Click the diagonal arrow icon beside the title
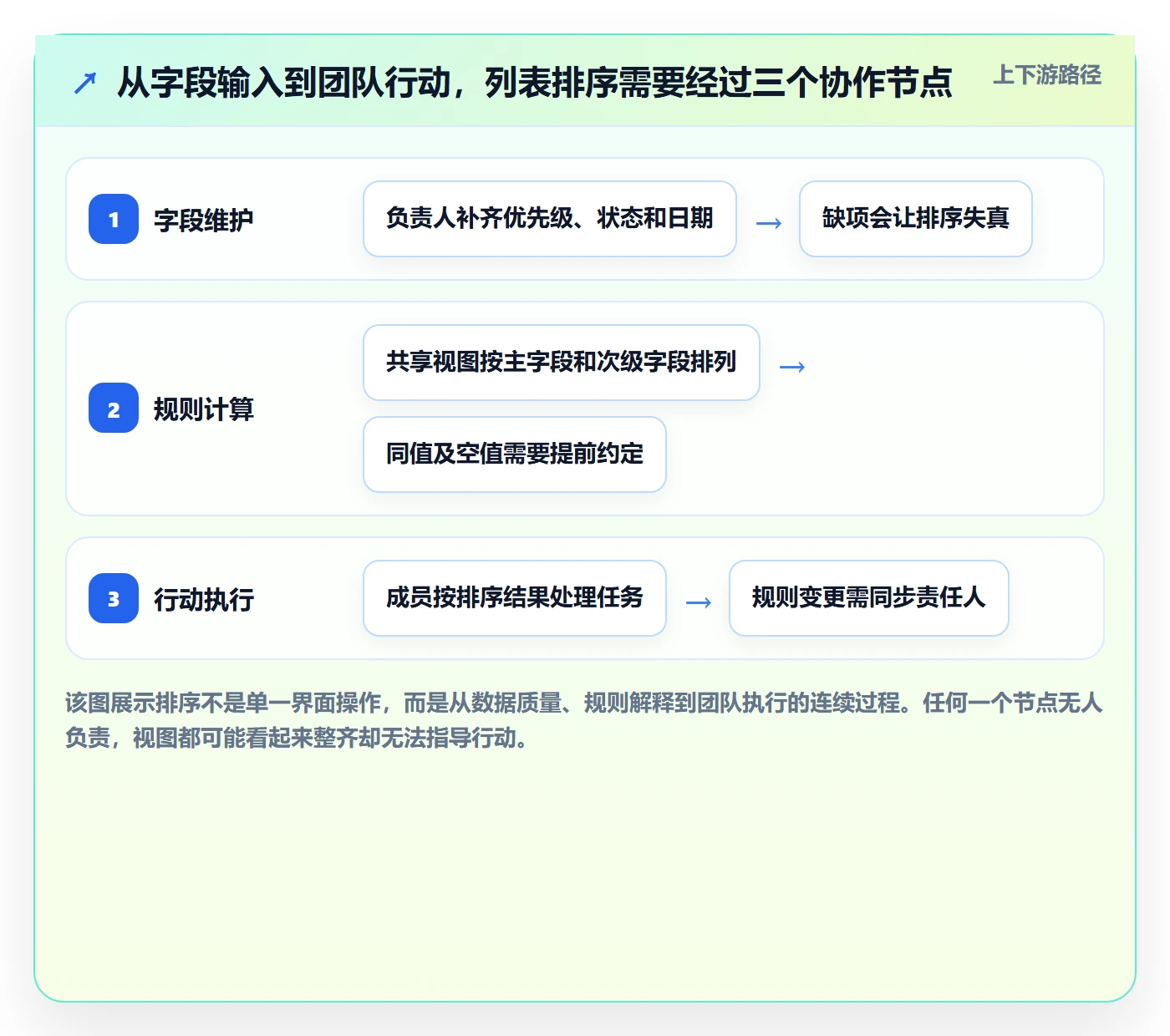 point(85,83)
